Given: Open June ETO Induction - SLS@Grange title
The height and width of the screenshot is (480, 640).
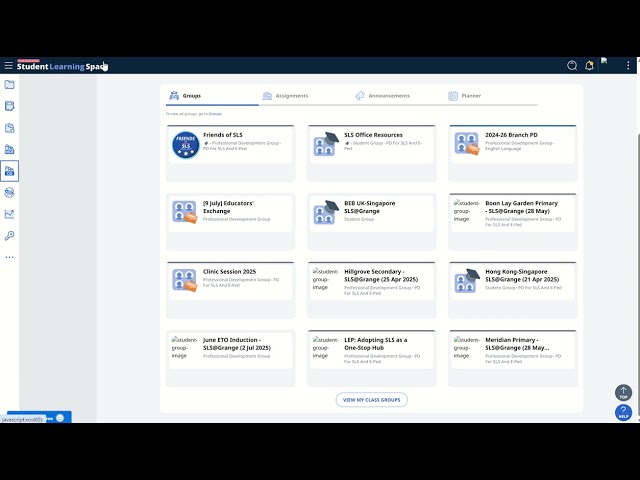Looking at the screenshot, I should [x=237, y=344].
